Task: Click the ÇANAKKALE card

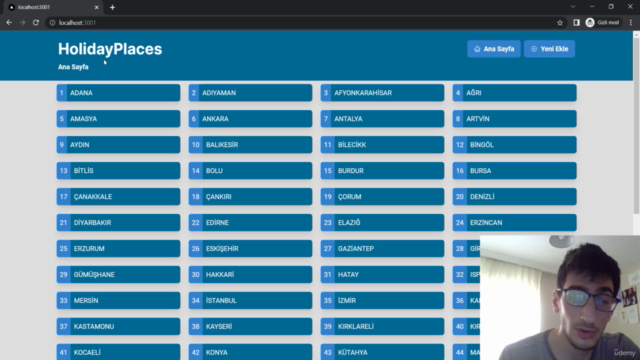Action: (x=118, y=197)
